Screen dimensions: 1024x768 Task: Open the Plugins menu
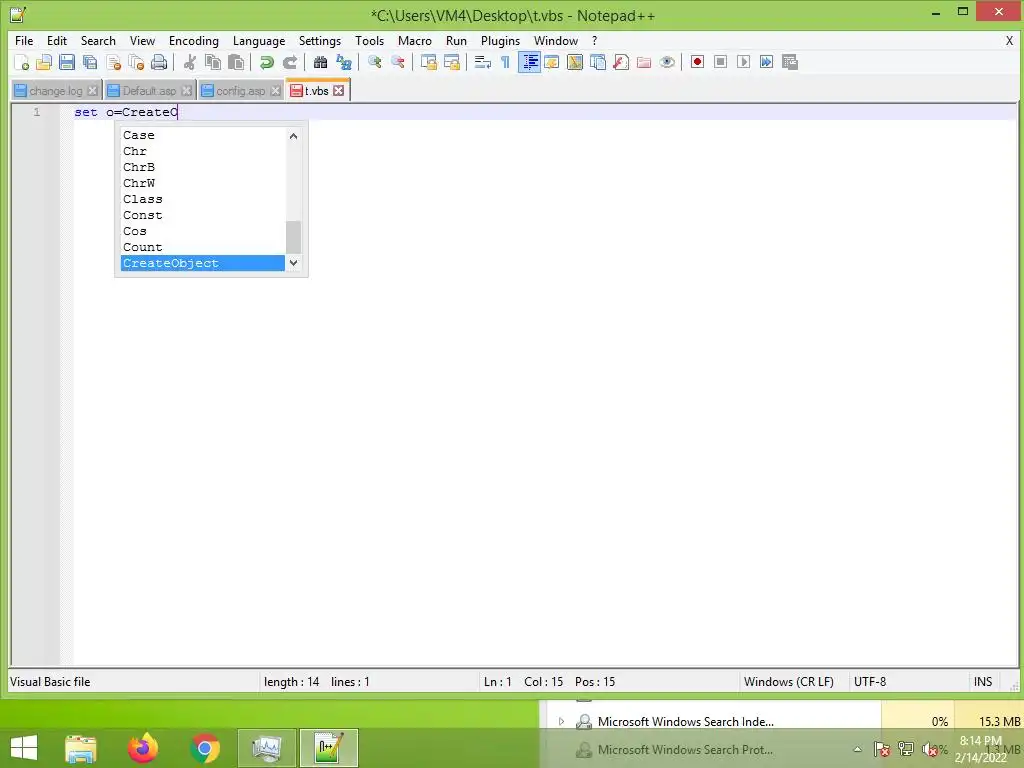pos(500,40)
